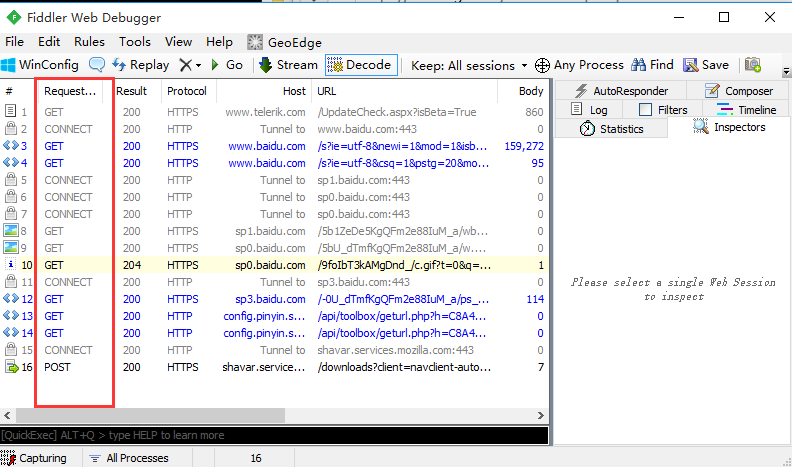The image size is (792, 467).
Task: Click the lock icon of session 15
Action: coord(10,349)
